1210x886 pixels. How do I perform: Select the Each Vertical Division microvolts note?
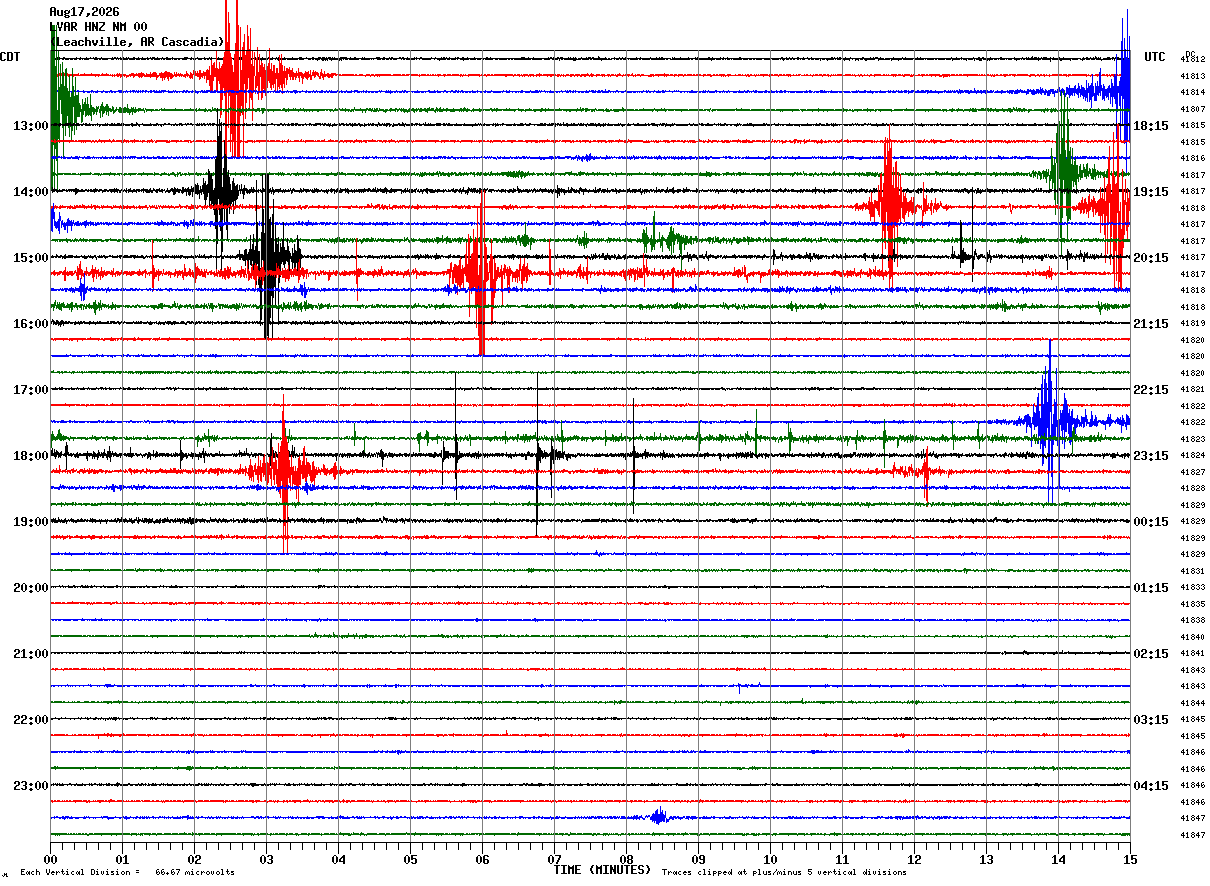[127, 873]
